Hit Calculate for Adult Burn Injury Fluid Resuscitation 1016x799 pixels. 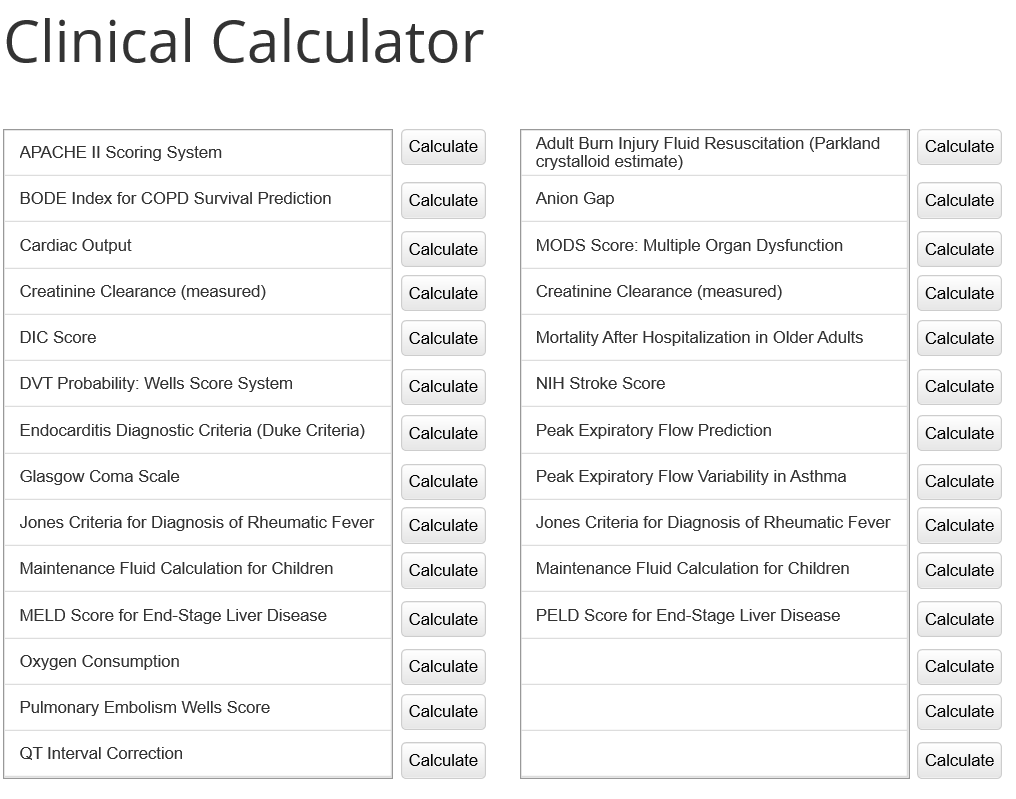click(959, 147)
